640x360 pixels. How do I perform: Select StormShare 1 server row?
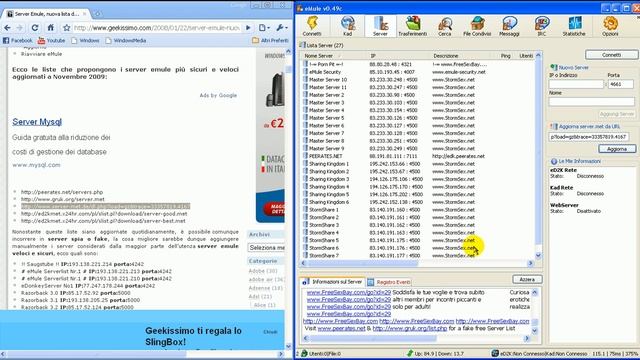point(418,209)
